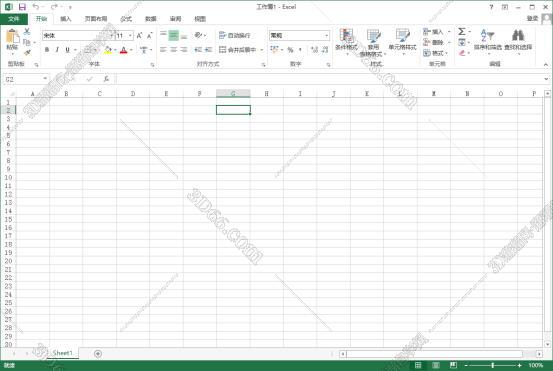The image size is (553, 371).
Task: Click Decrease Font Size icon
Action: click(x=150, y=36)
